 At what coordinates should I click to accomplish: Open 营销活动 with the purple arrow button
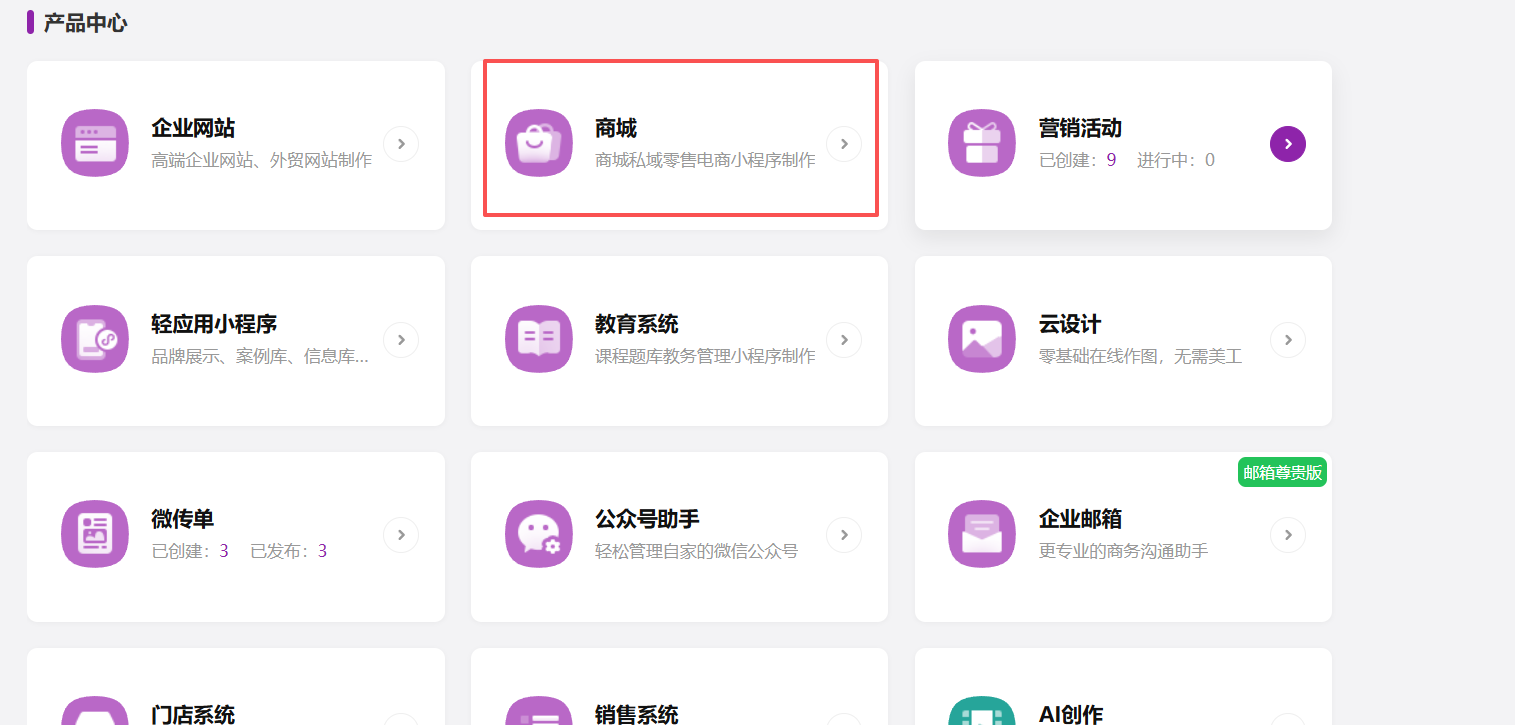pyautogui.click(x=1288, y=144)
